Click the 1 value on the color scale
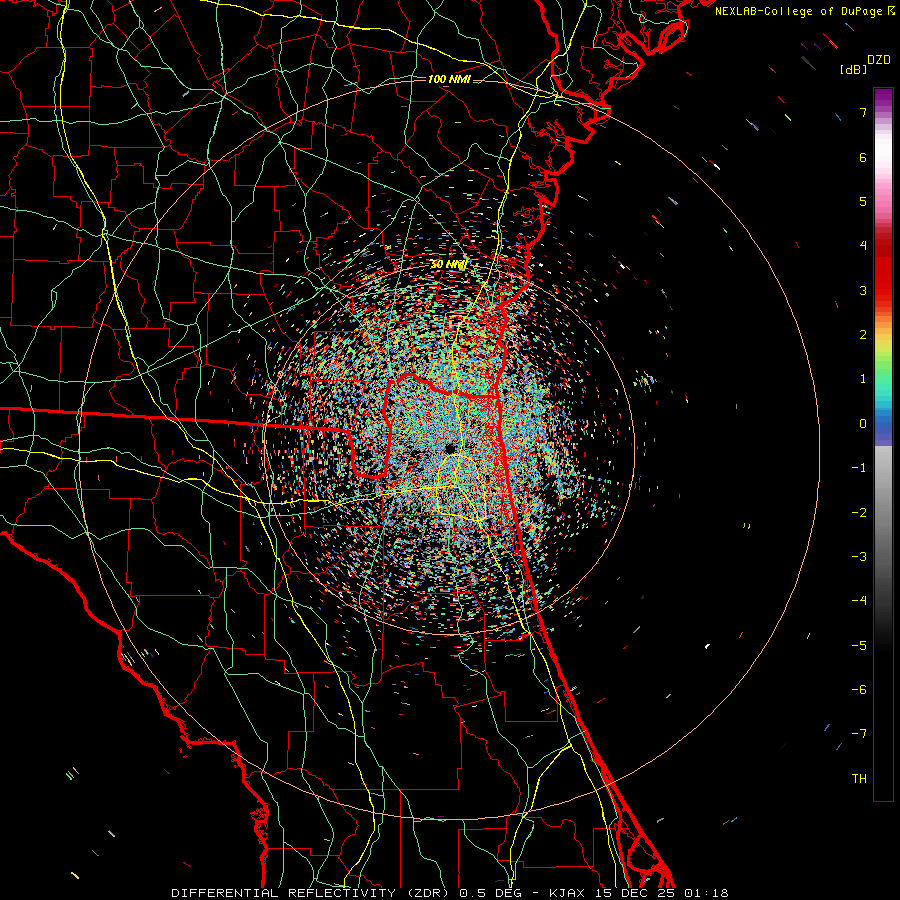 pos(863,379)
